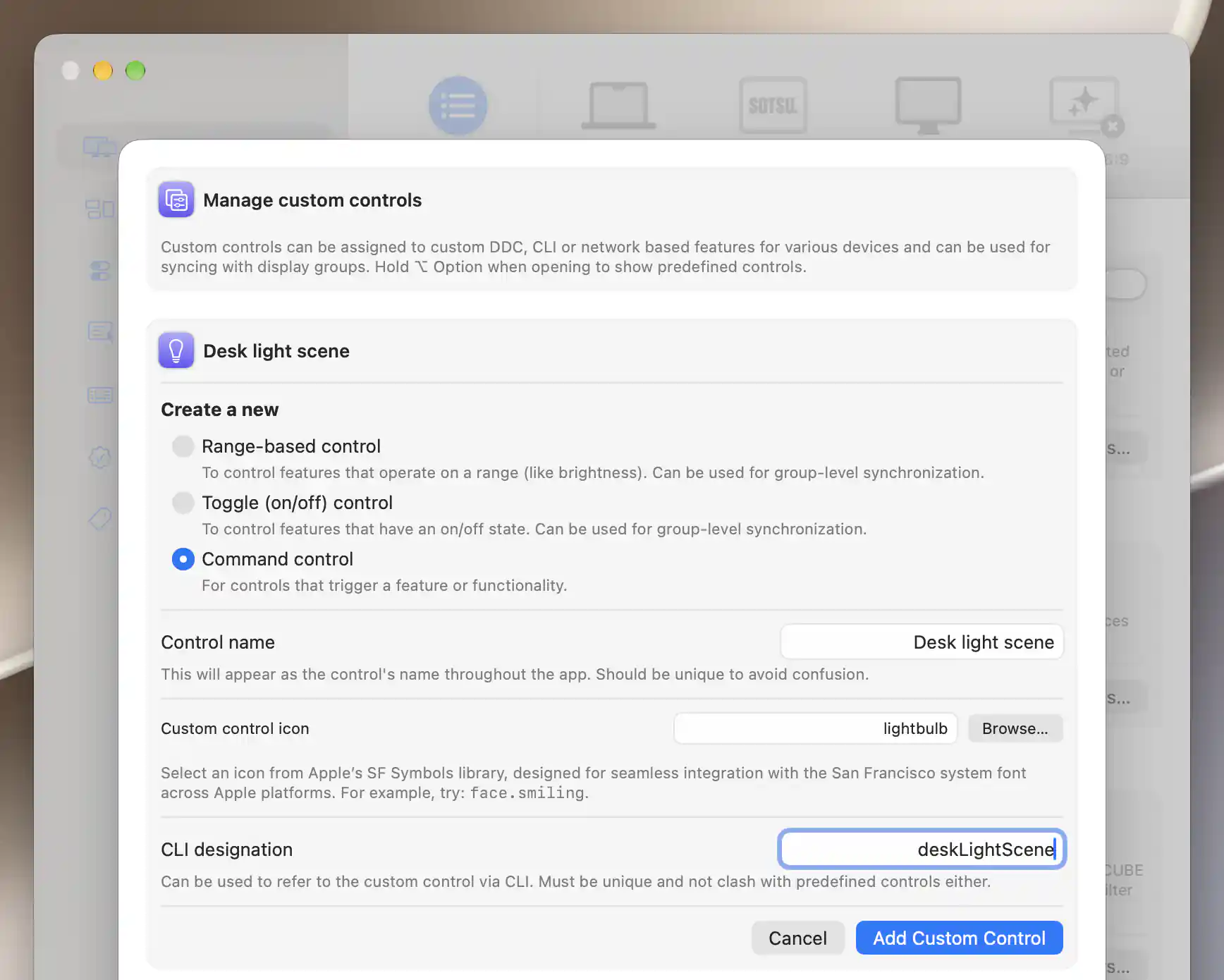Open the laptop display toolbar tab
1224x980 pixels.
click(x=618, y=106)
